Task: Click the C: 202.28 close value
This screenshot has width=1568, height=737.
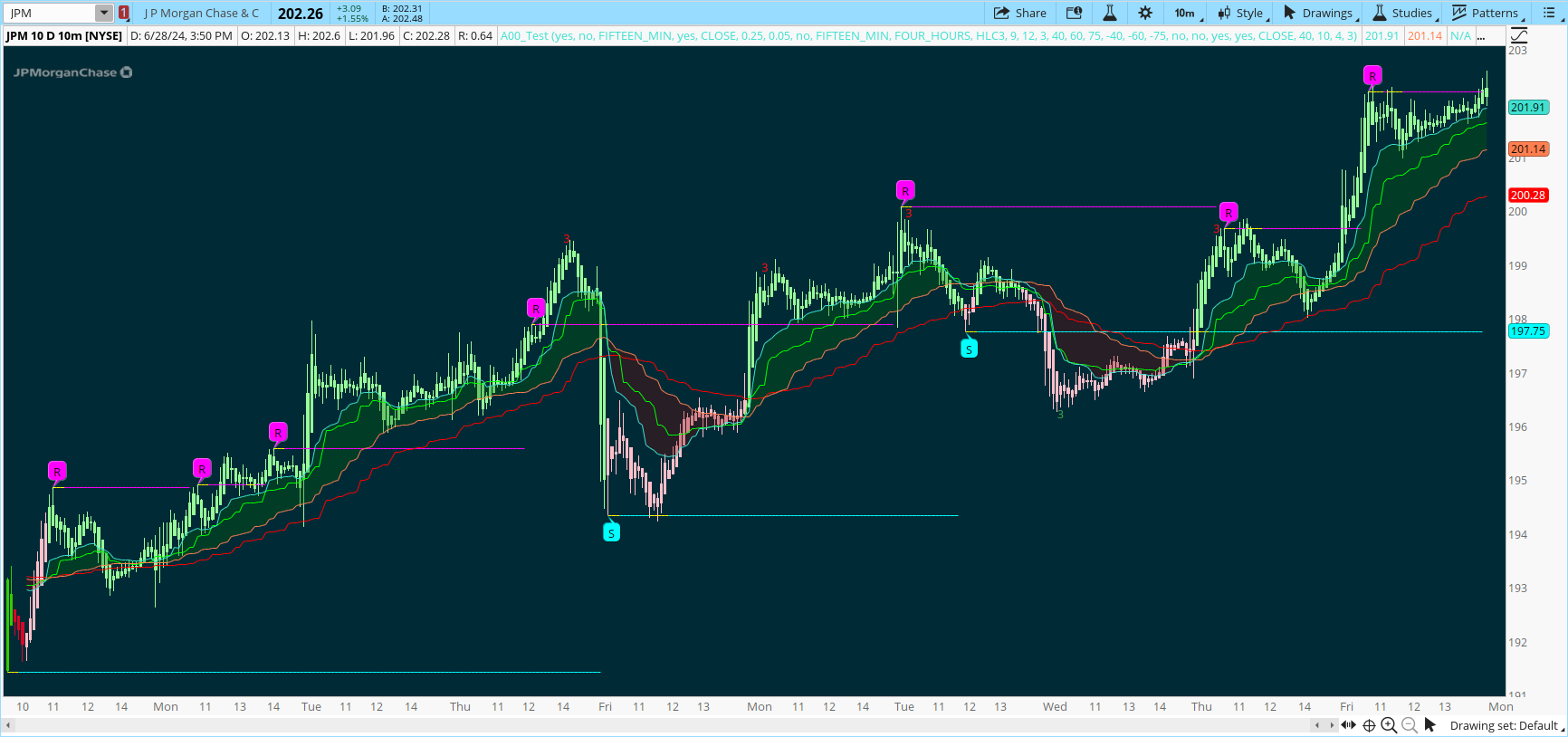Action: [x=426, y=36]
